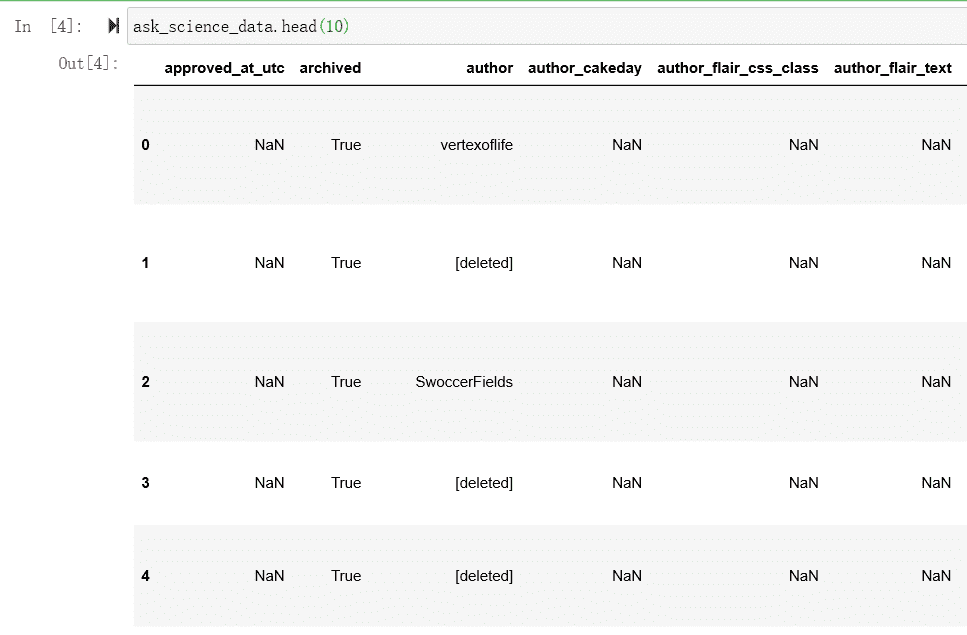
Task: Click the In [4] input prompt label
Action: click(49, 27)
